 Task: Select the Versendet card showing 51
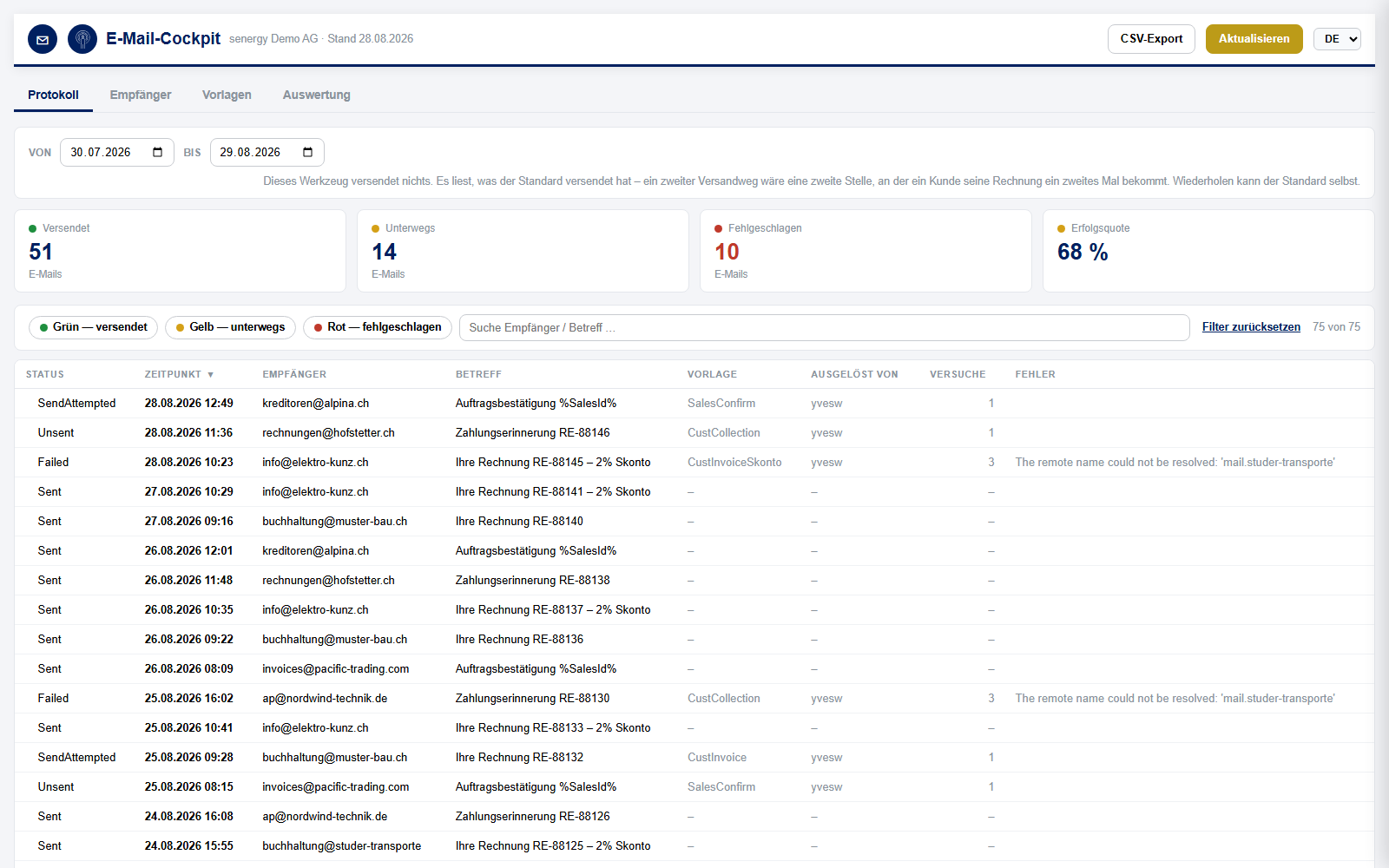pos(181,251)
